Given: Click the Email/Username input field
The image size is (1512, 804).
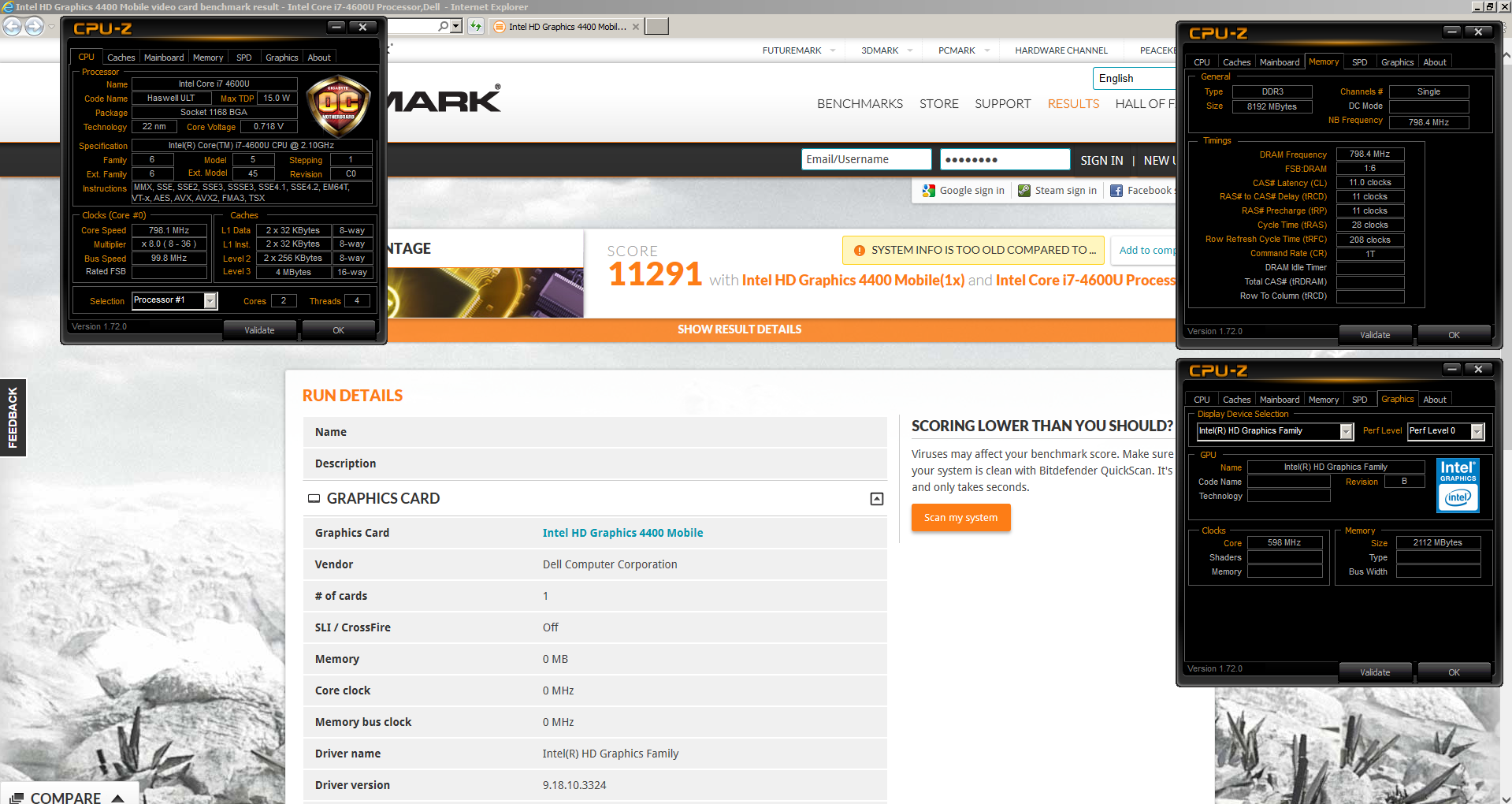Looking at the screenshot, I should coord(866,159).
